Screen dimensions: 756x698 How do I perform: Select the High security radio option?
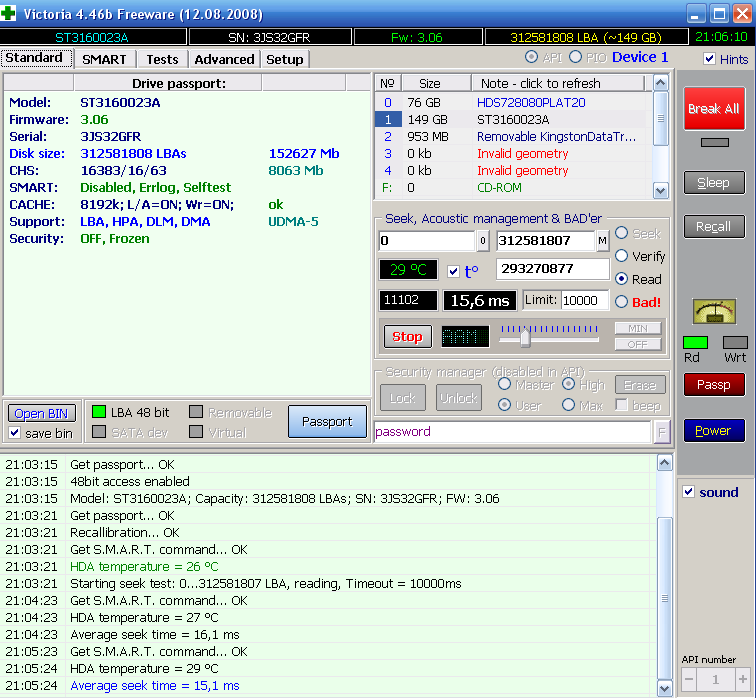point(568,384)
